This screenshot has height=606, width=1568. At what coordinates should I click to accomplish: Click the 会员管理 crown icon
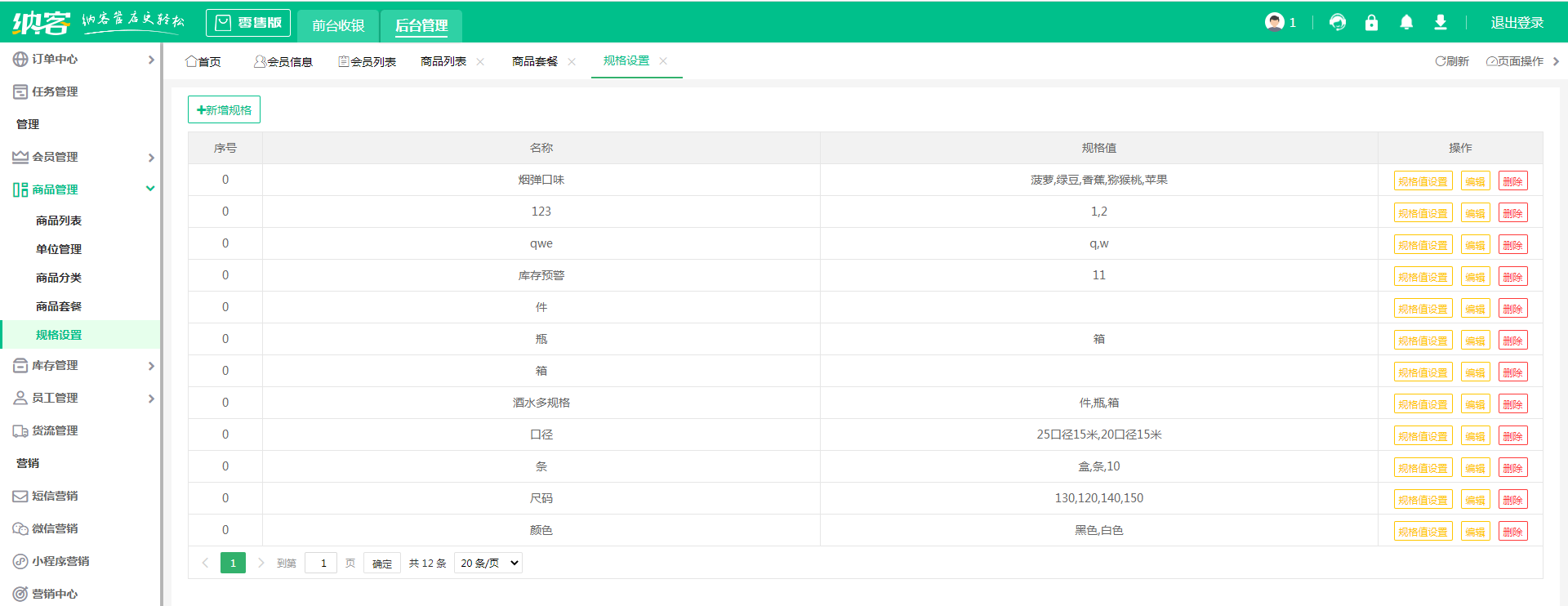coord(20,157)
